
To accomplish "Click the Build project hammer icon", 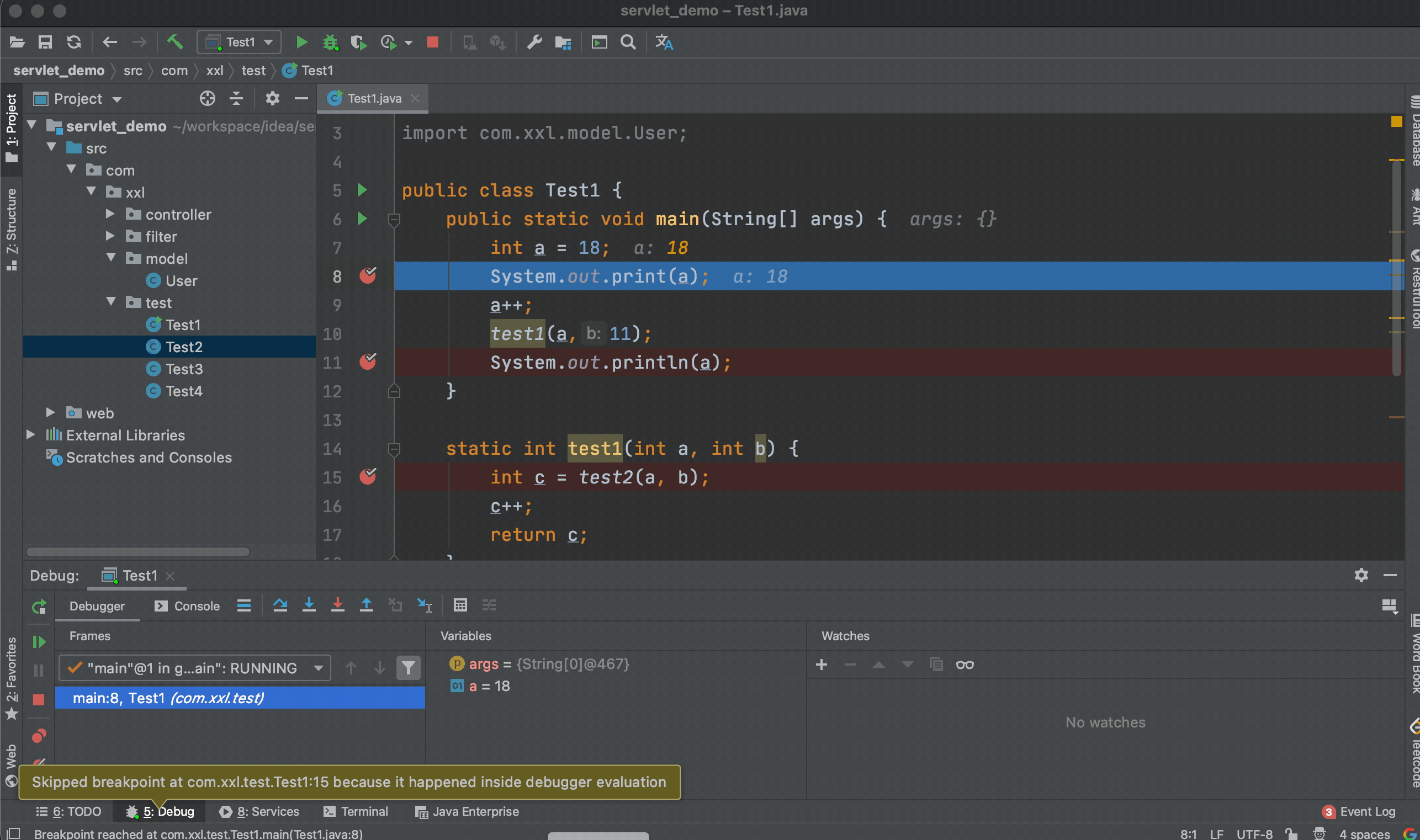I will (x=175, y=42).
